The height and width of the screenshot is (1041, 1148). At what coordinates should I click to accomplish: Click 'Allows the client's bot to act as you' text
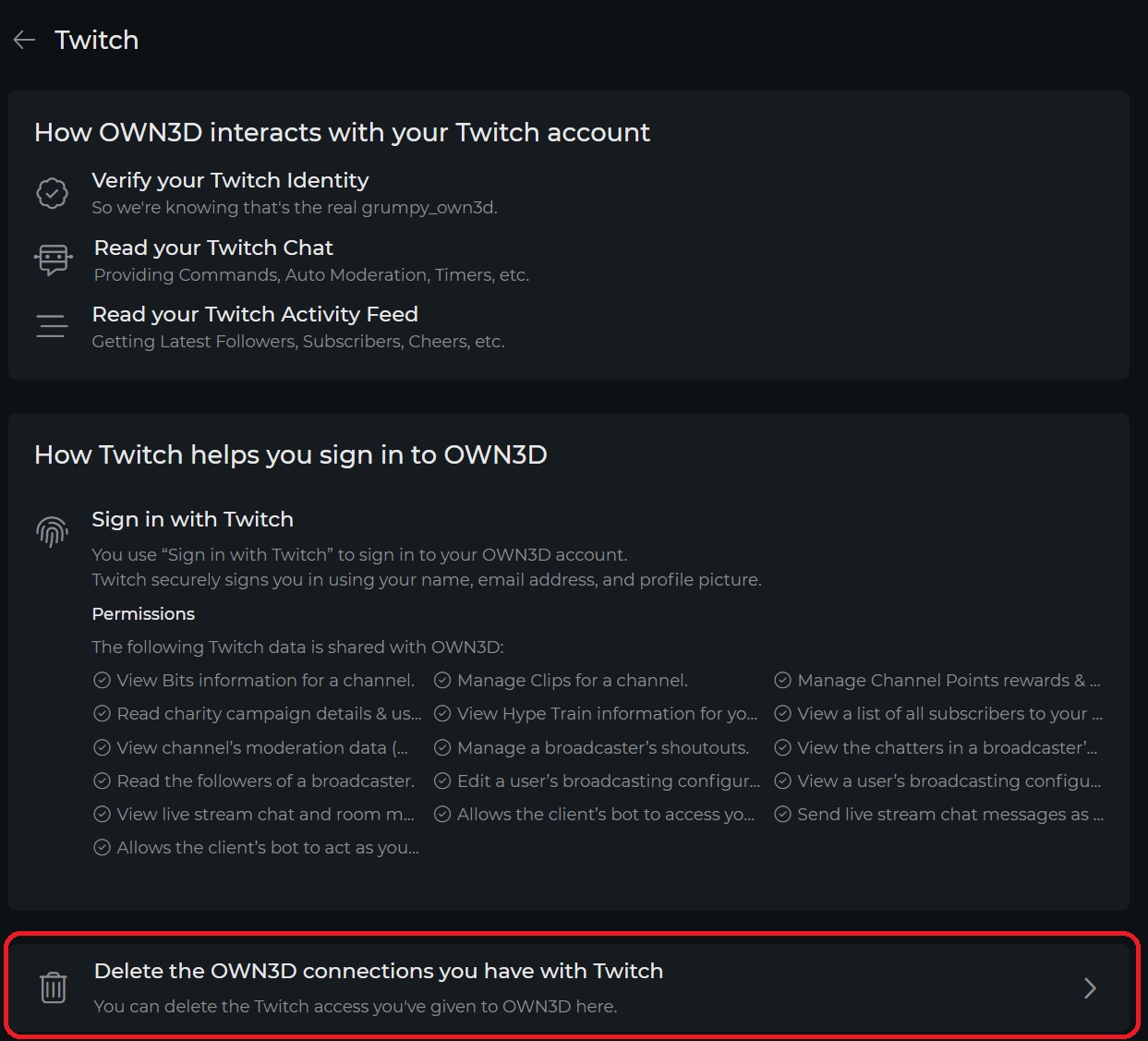pyautogui.click(x=268, y=848)
